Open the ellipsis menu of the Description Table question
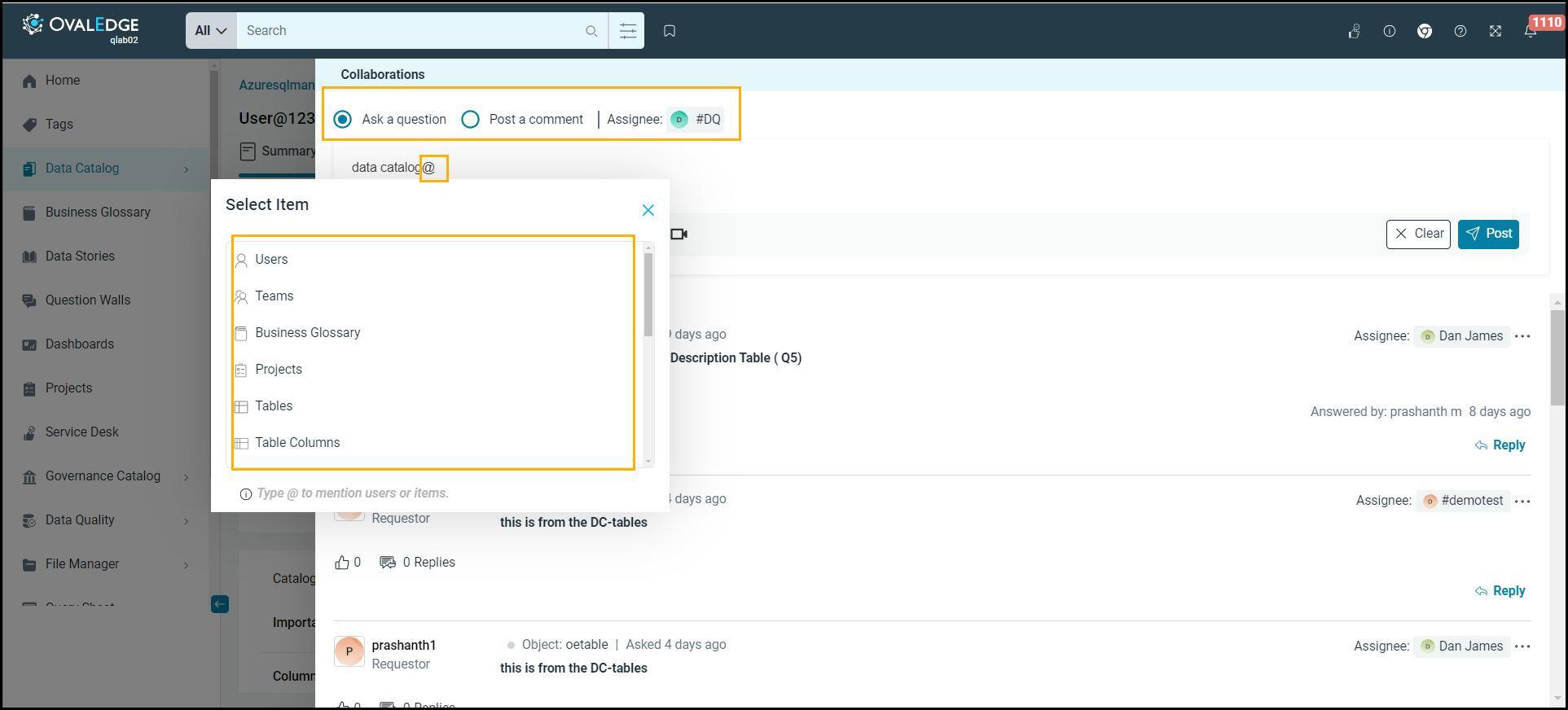 (x=1522, y=336)
